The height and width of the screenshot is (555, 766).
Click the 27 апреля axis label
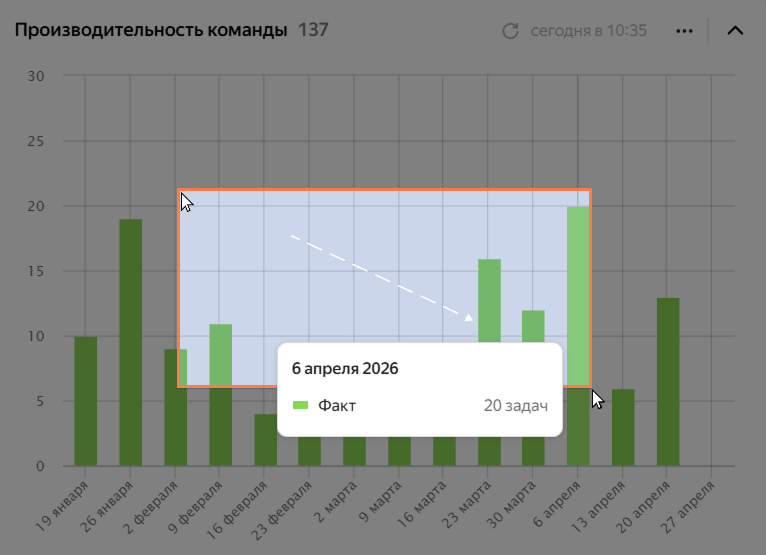688,507
